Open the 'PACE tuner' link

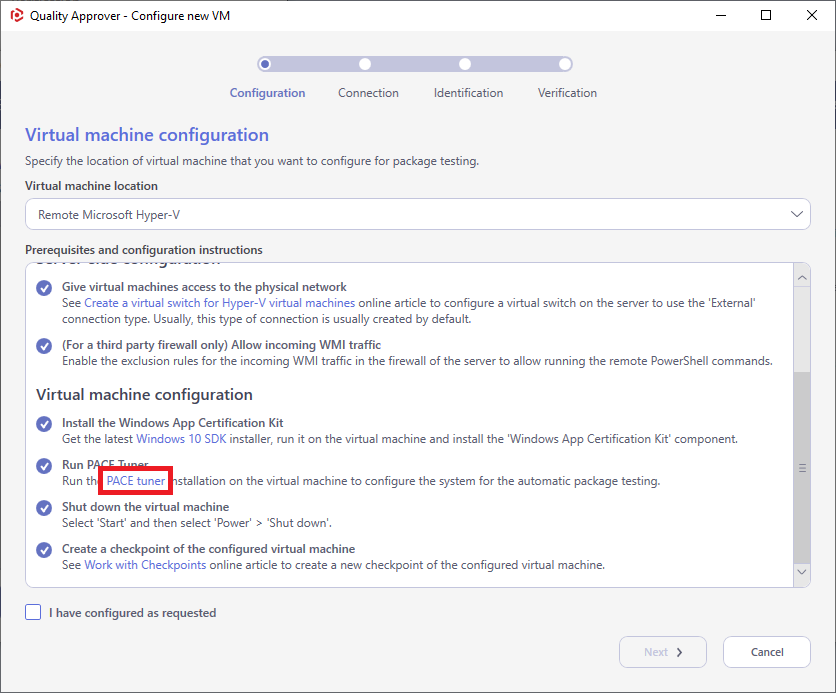coord(136,481)
